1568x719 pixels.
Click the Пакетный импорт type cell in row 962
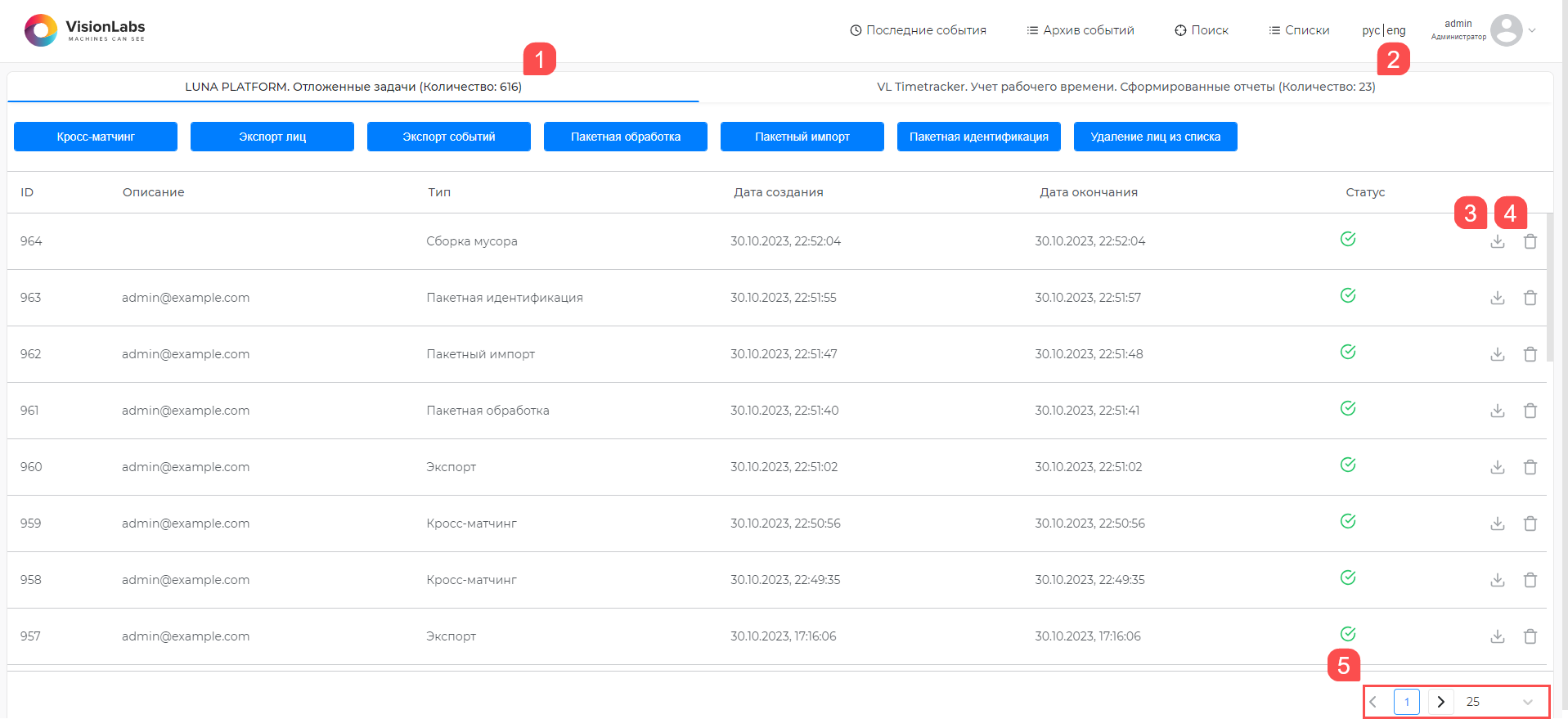481,354
